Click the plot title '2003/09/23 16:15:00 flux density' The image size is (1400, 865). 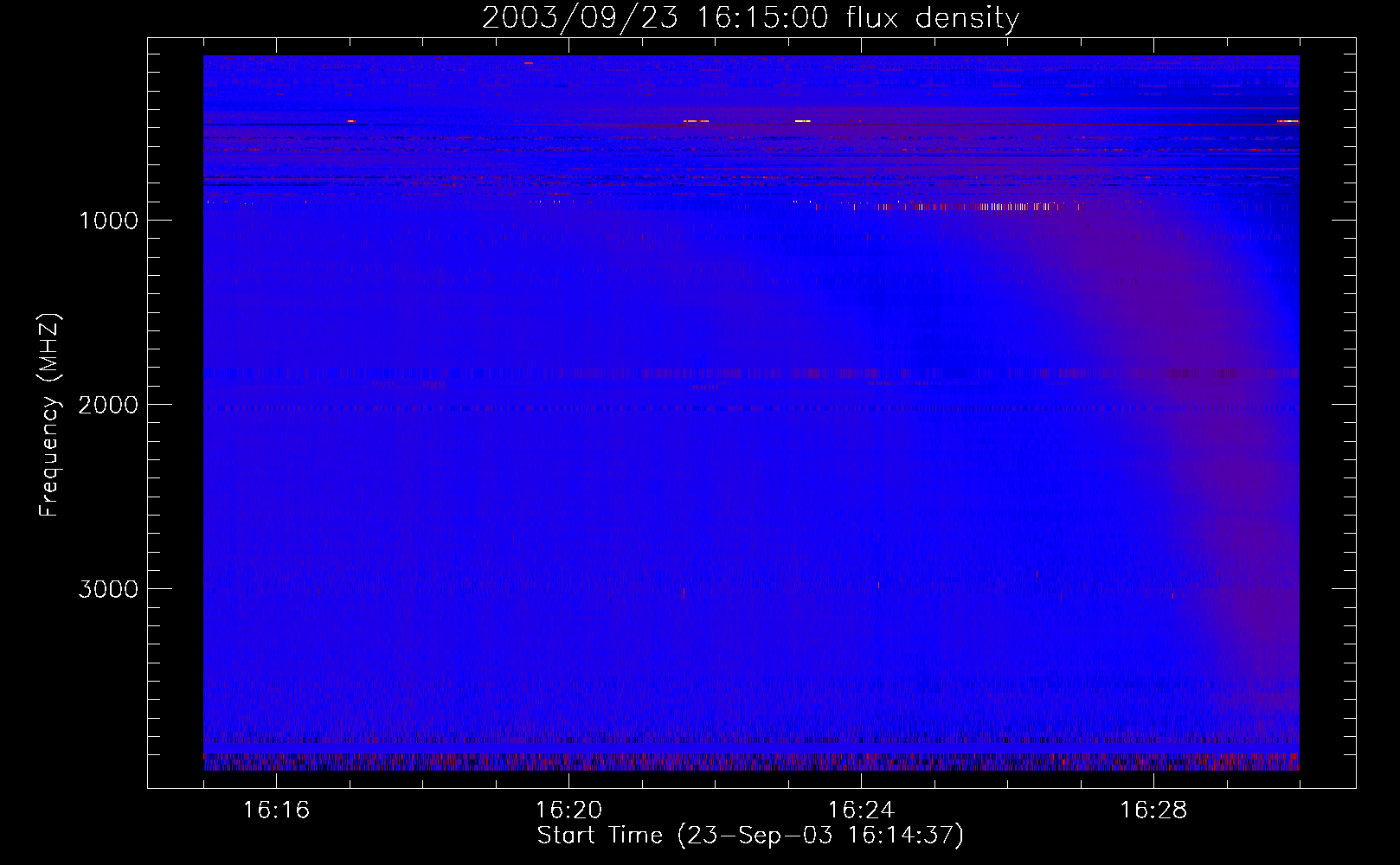750,18
